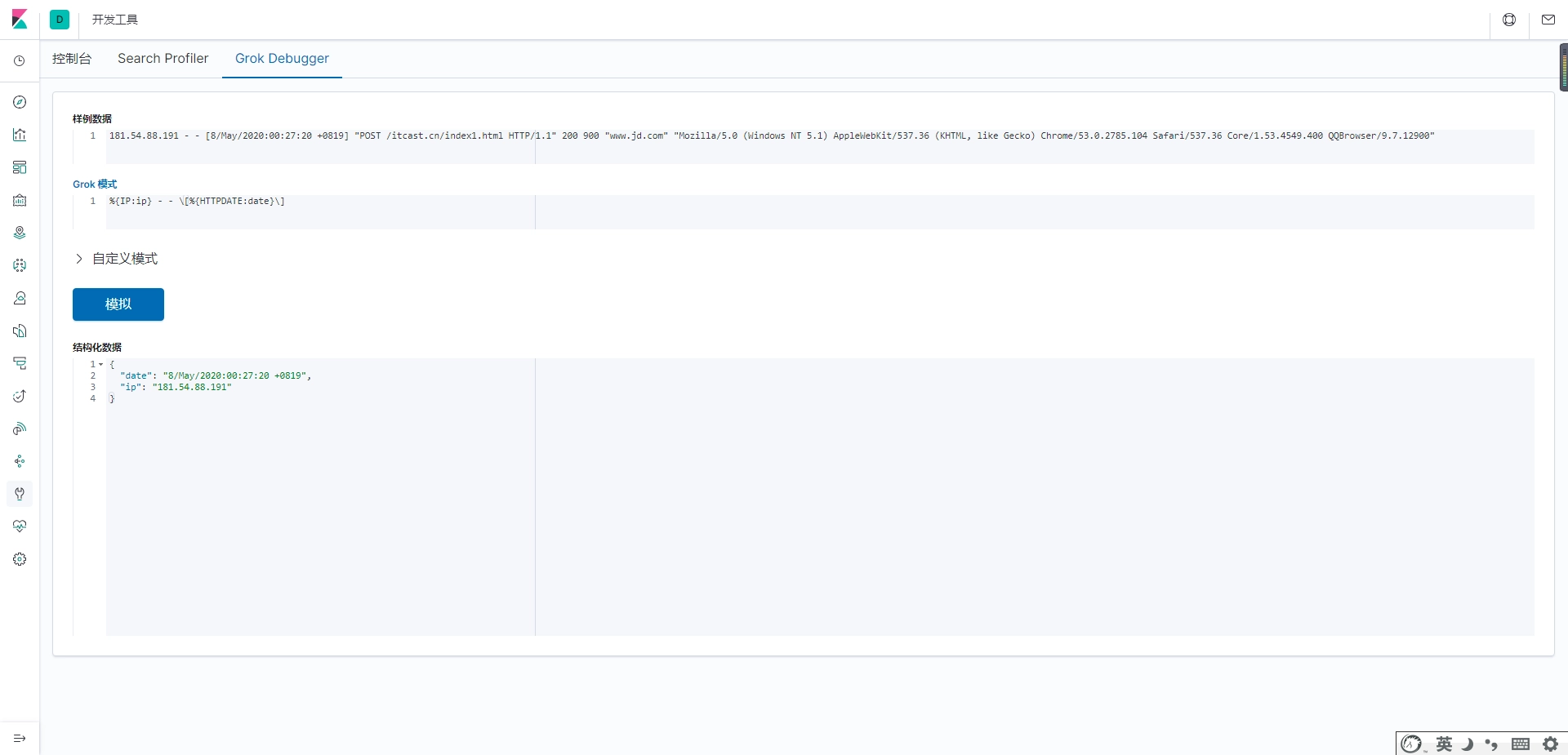This screenshot has height=755, width=1568.
Task: Click IME moon icon
Action: (x=1468, y=744)
